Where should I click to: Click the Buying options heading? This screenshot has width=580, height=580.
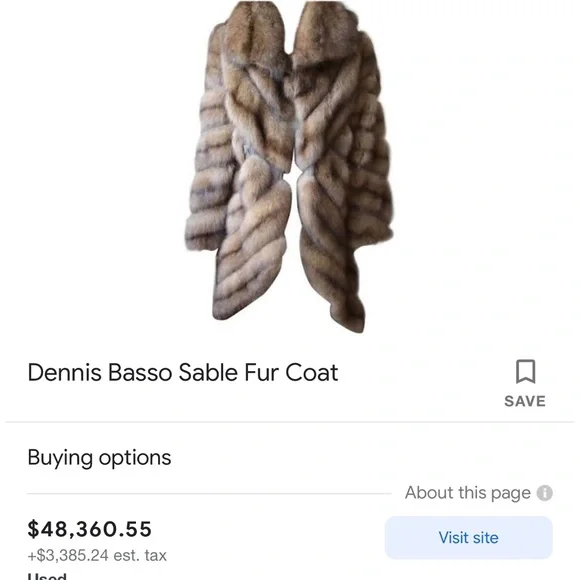(x=100, y=458)
